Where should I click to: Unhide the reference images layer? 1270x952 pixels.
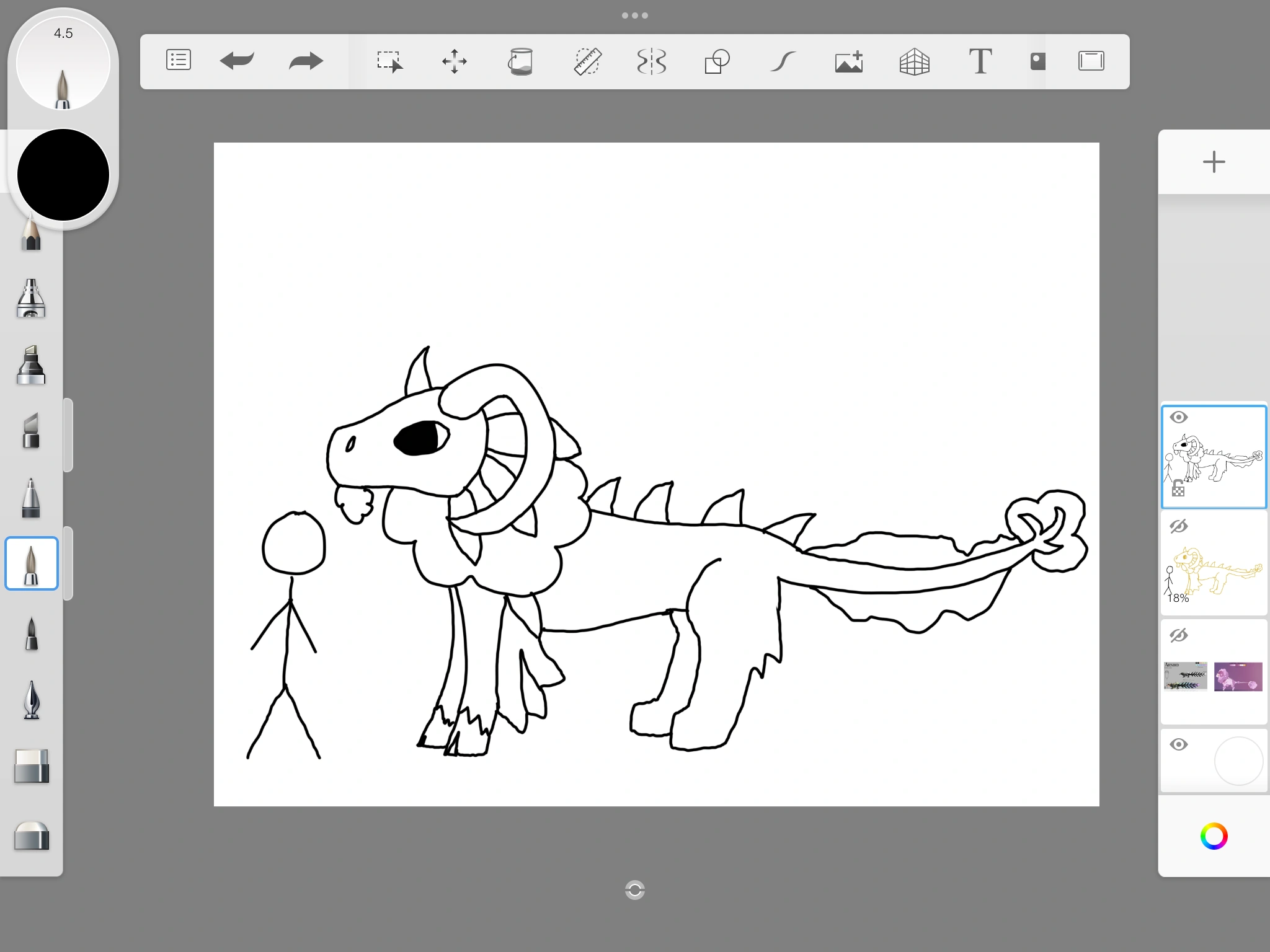point(1179,635)
